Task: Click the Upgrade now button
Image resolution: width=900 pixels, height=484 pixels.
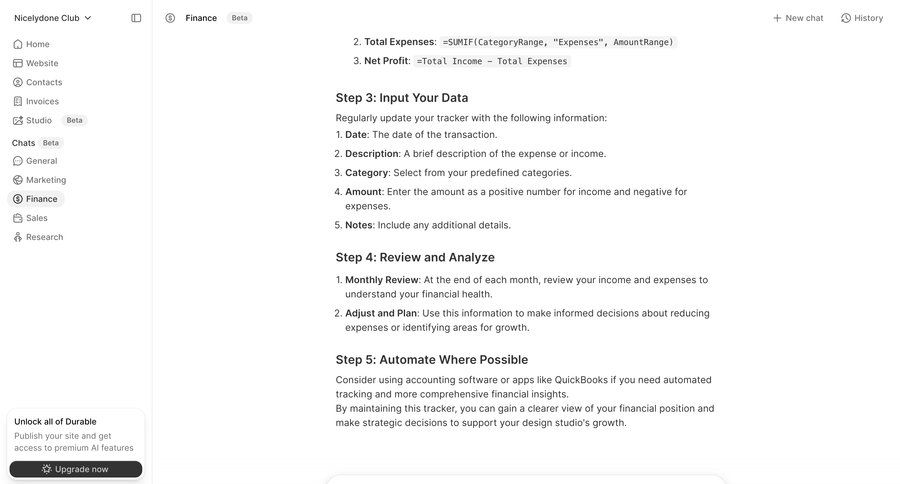Action: click(x=76, y=469)
